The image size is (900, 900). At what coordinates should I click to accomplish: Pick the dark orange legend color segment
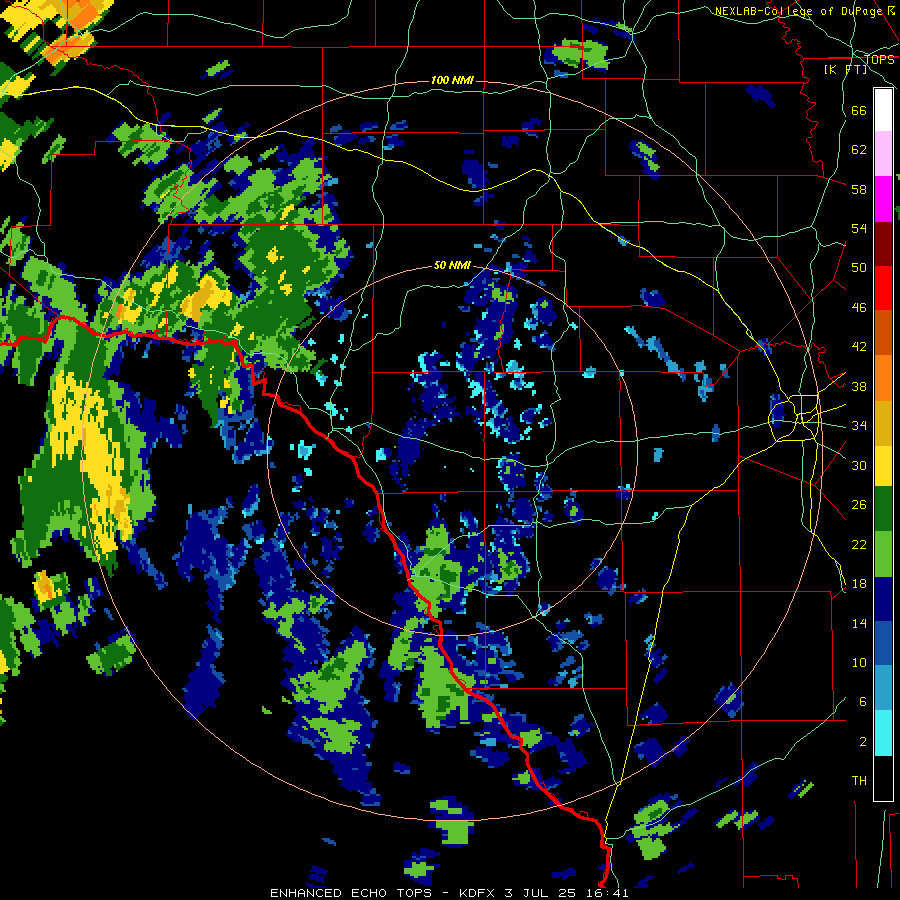(x=883, y=332)
